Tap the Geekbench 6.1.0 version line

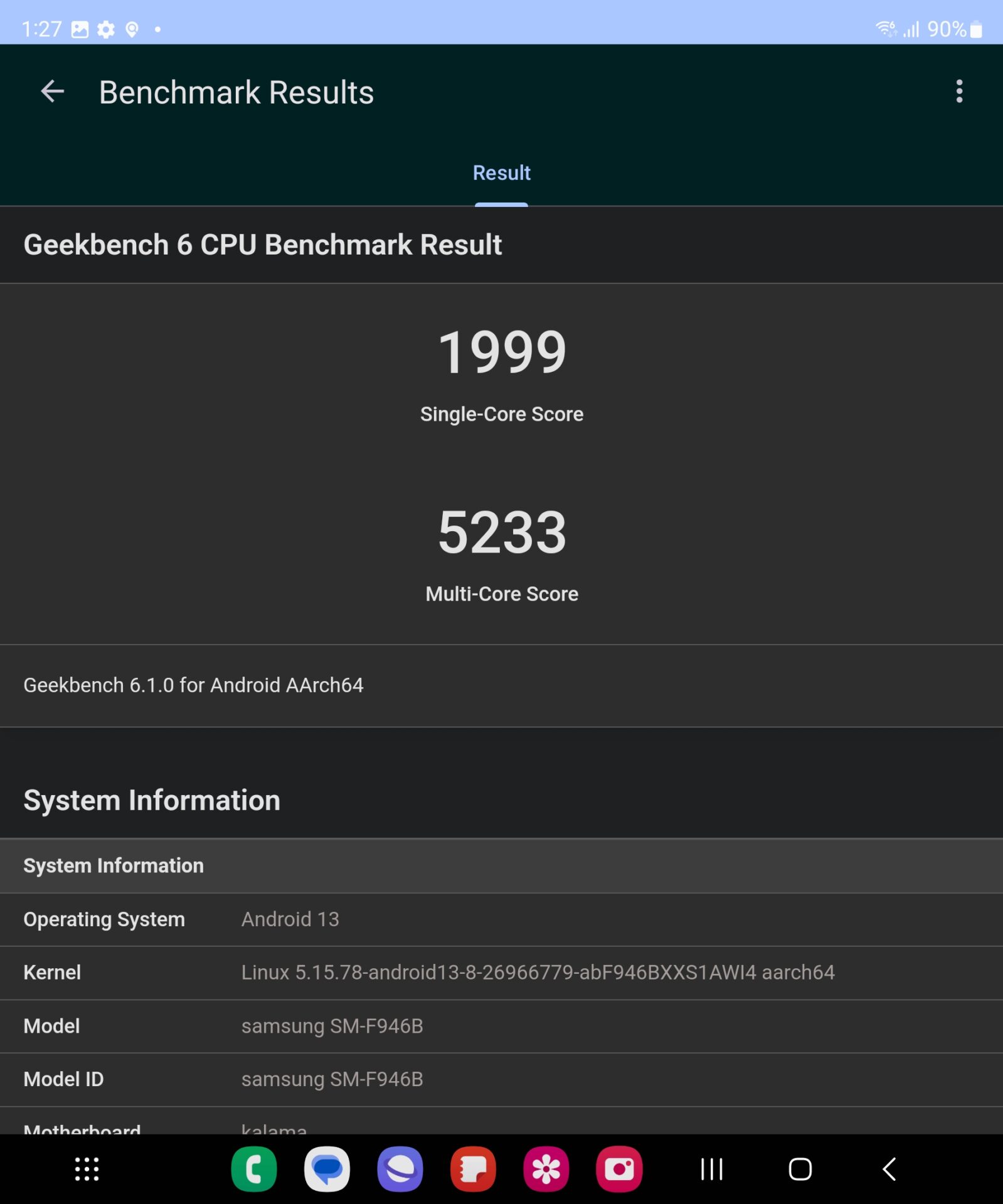click(x=193, y=685)
